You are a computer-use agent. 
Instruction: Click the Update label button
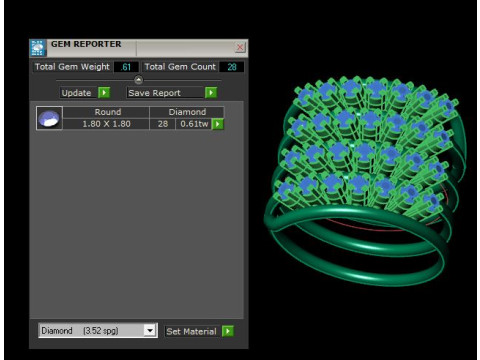[79, 93]
